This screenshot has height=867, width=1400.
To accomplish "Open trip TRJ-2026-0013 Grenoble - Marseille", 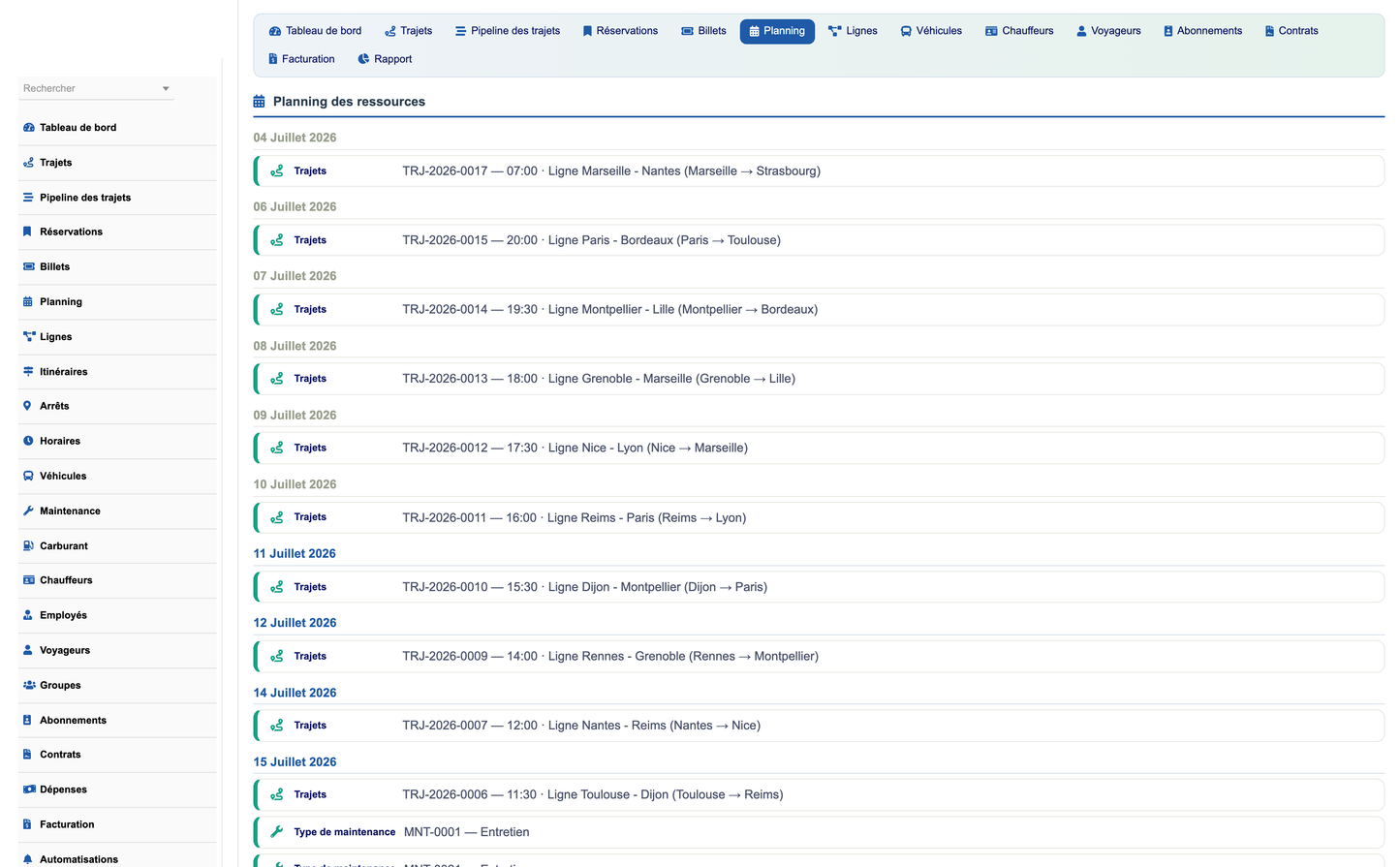I will point(819,379).
